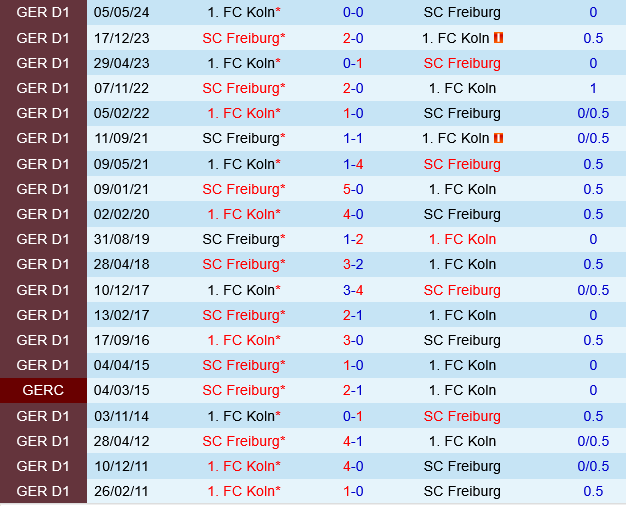Open the 3-4 score from 10/12/17

coord(353,290)
